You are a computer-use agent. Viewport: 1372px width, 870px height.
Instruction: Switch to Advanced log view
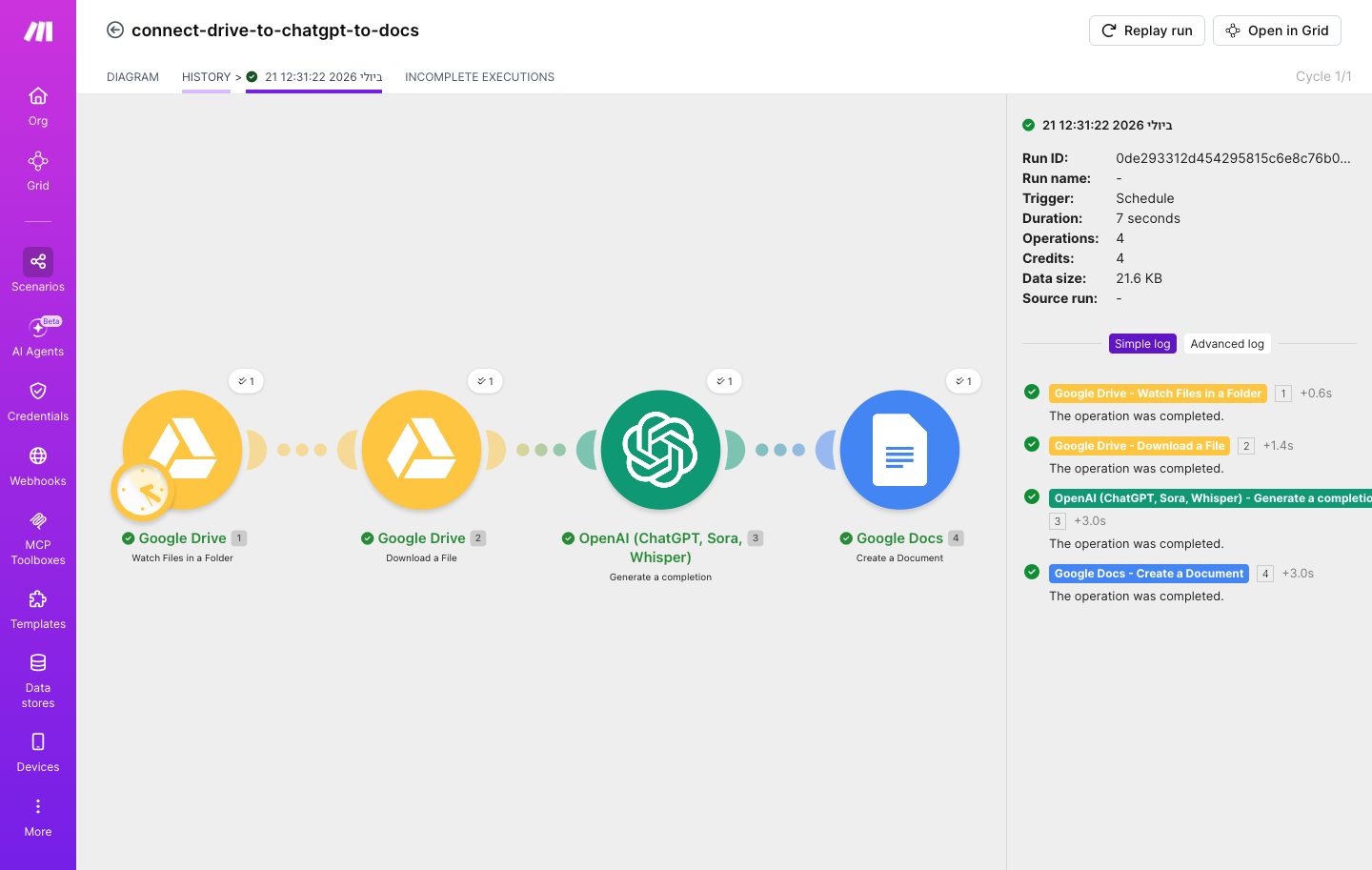[1227, 344]
